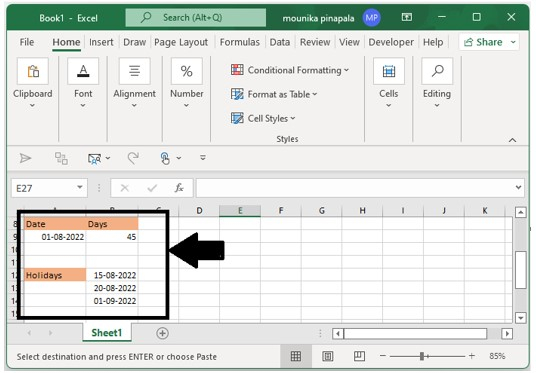
Task: Click the search magnifier icon in title bar
Action: [x=146, y=17]
